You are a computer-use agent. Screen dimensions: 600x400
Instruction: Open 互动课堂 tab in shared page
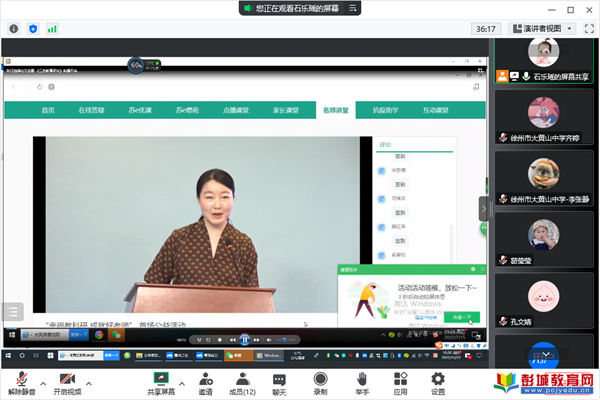pos(435,110)
